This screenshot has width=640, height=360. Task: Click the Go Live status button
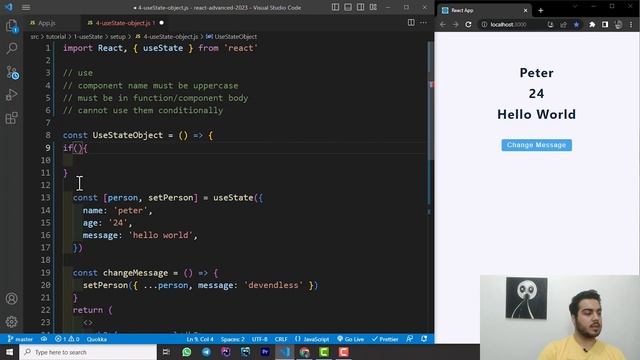(351, 339)
